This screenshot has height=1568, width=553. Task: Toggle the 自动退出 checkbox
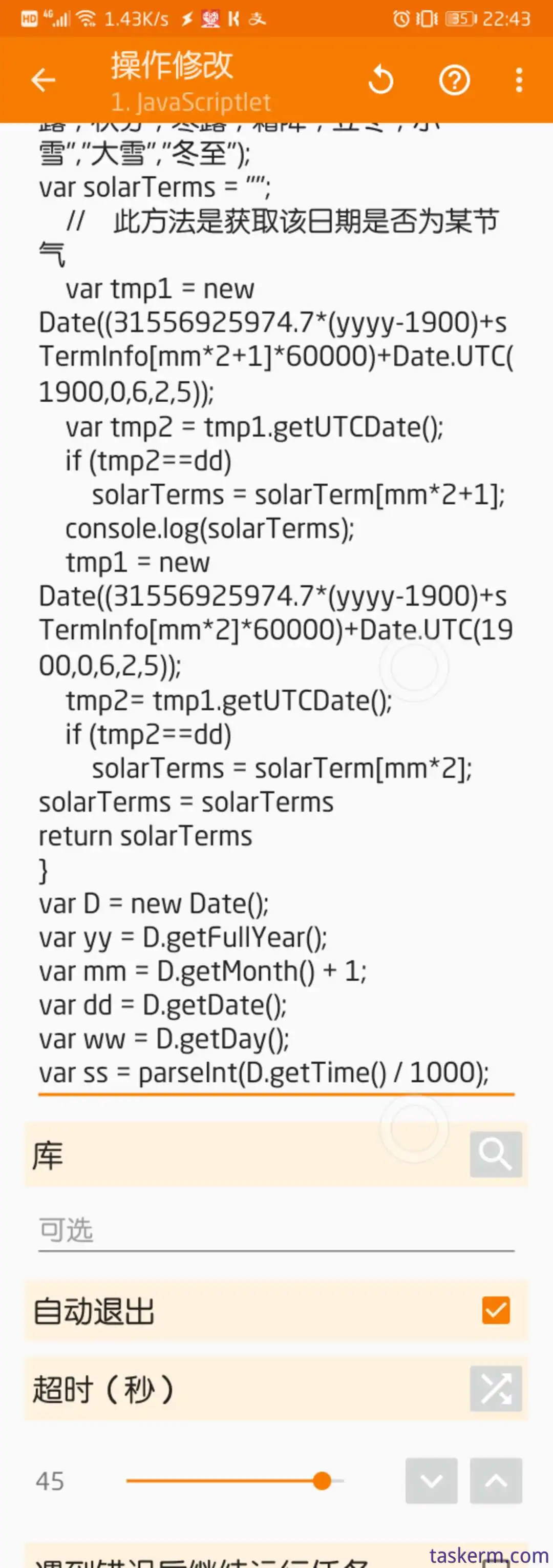click(495, 1310)
